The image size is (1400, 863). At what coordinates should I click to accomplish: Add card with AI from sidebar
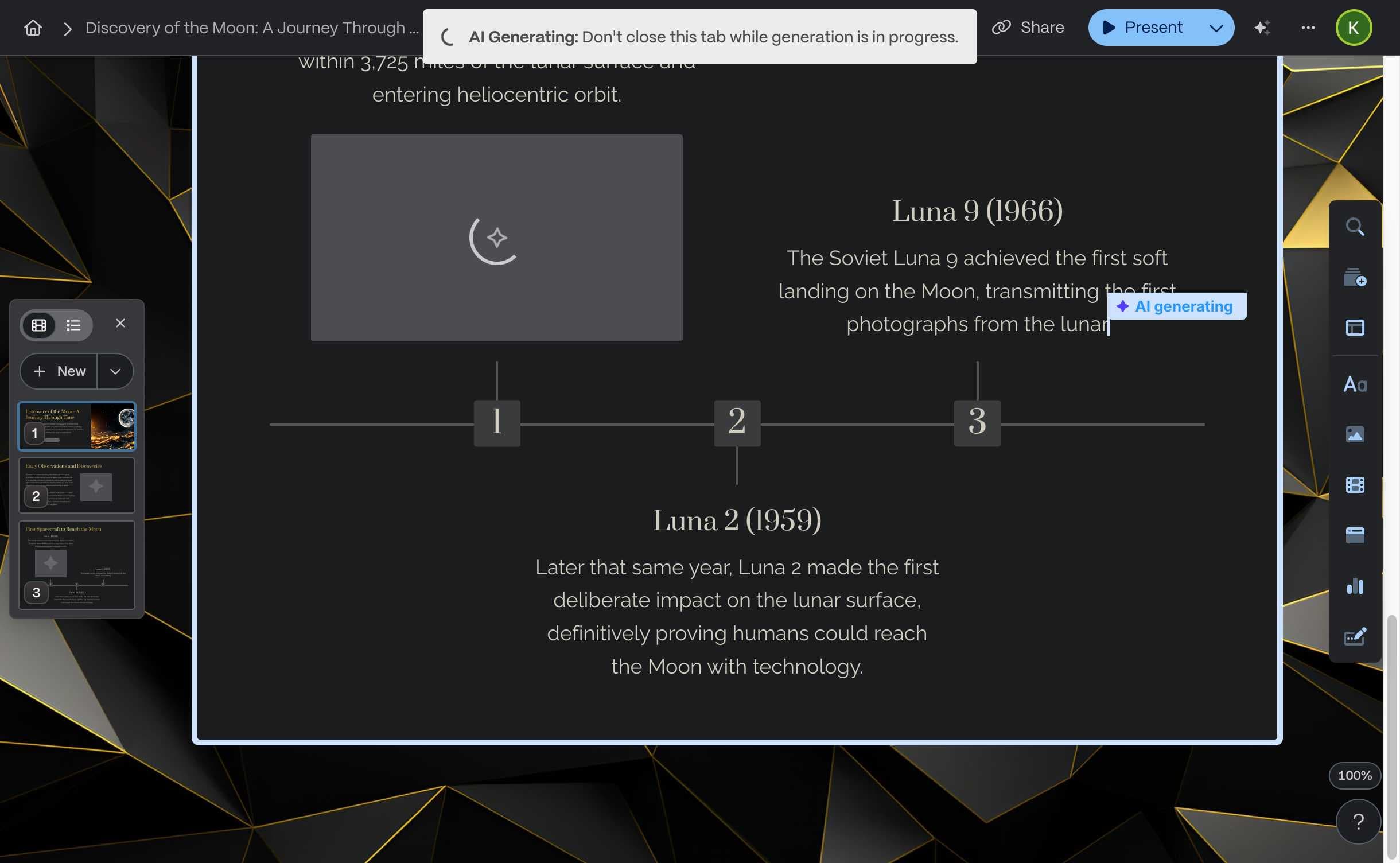(1355, 277)
